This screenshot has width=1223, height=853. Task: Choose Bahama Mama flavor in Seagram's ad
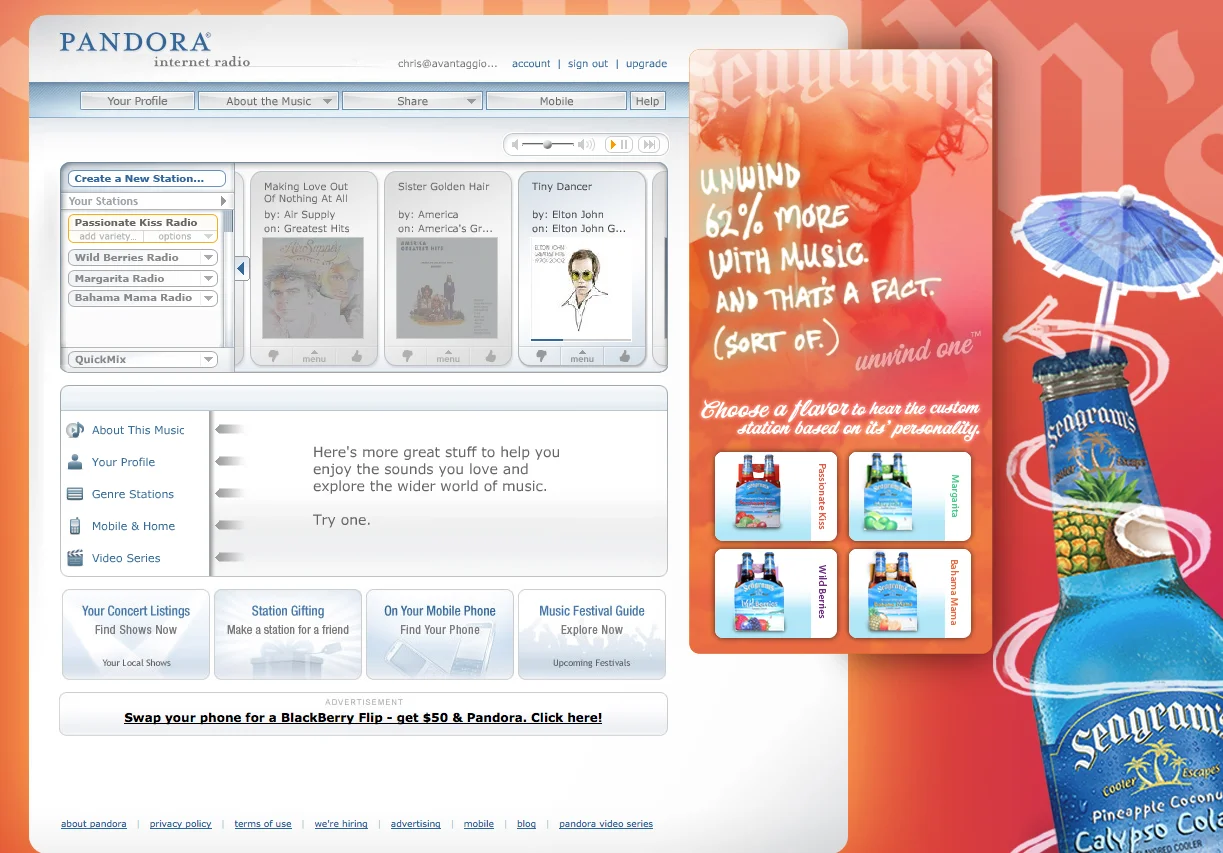click(910, 593)
